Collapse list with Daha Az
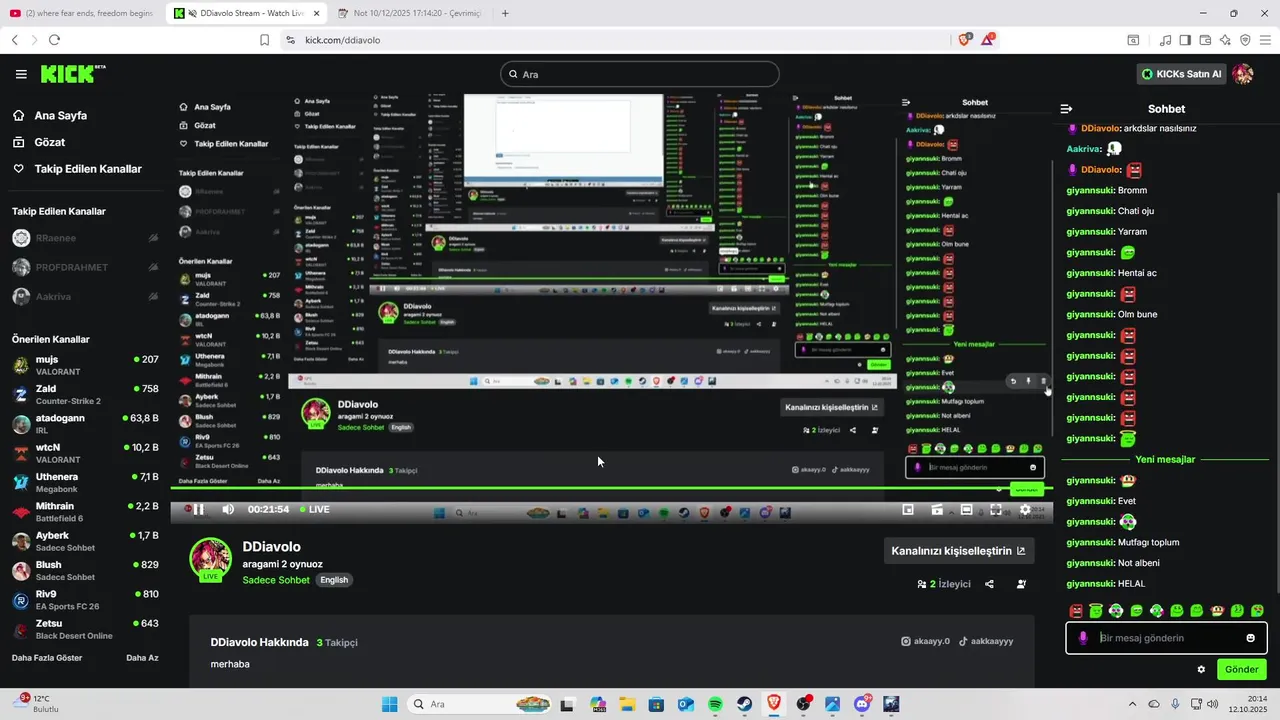 [142, 658]
